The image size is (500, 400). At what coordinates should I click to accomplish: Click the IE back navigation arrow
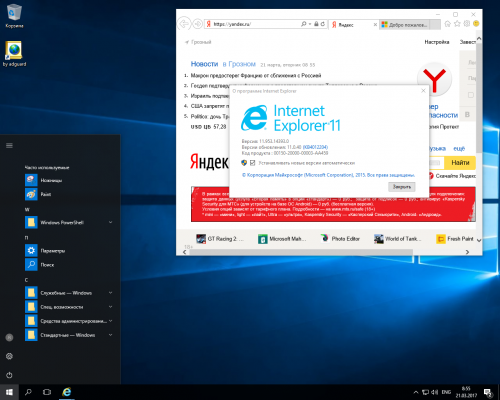[184, 24]
